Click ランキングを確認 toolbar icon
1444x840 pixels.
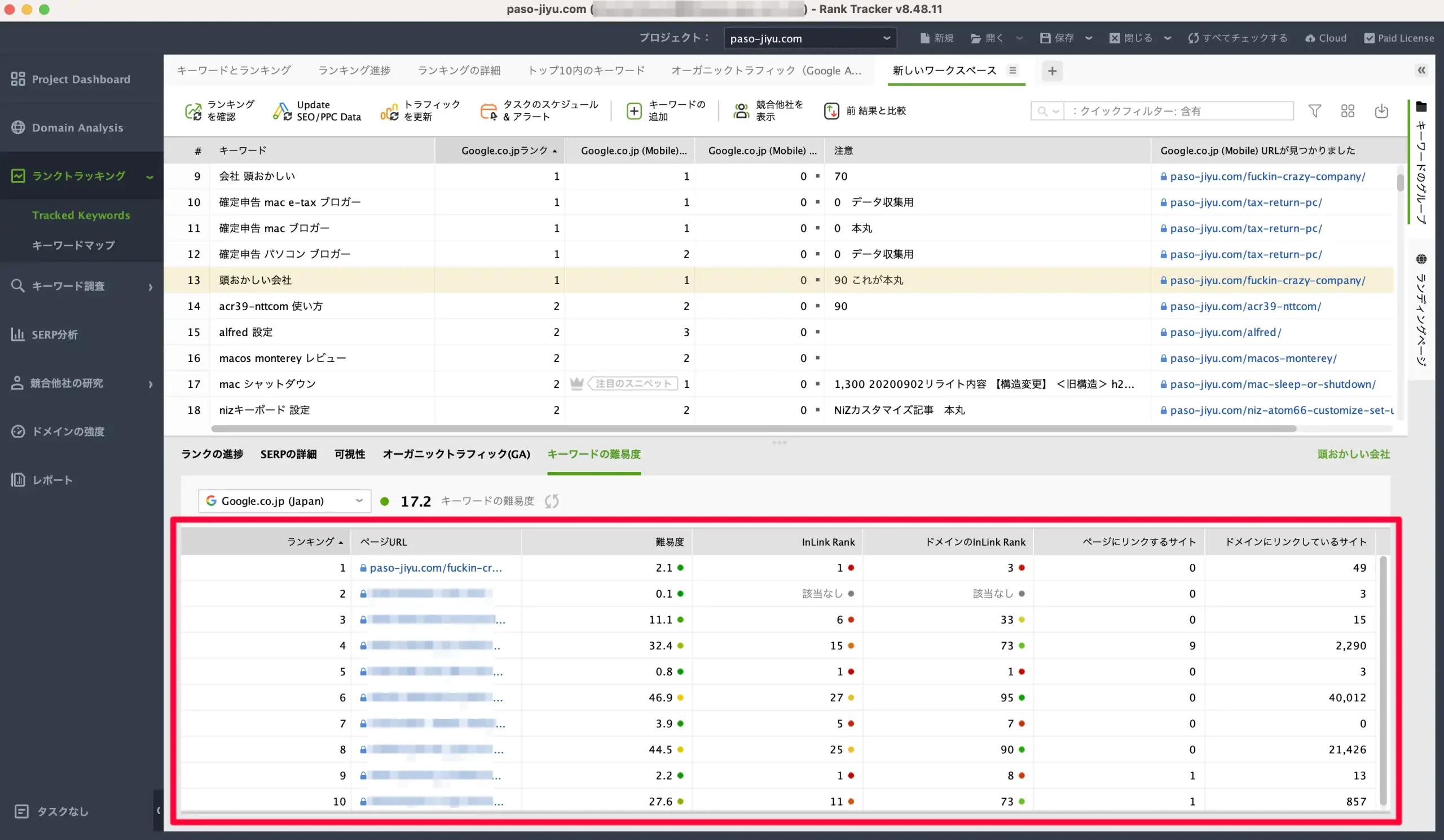193,110
